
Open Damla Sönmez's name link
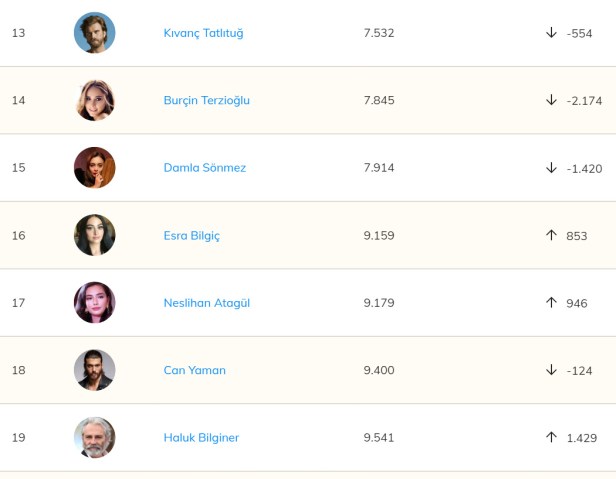(204, 168)
